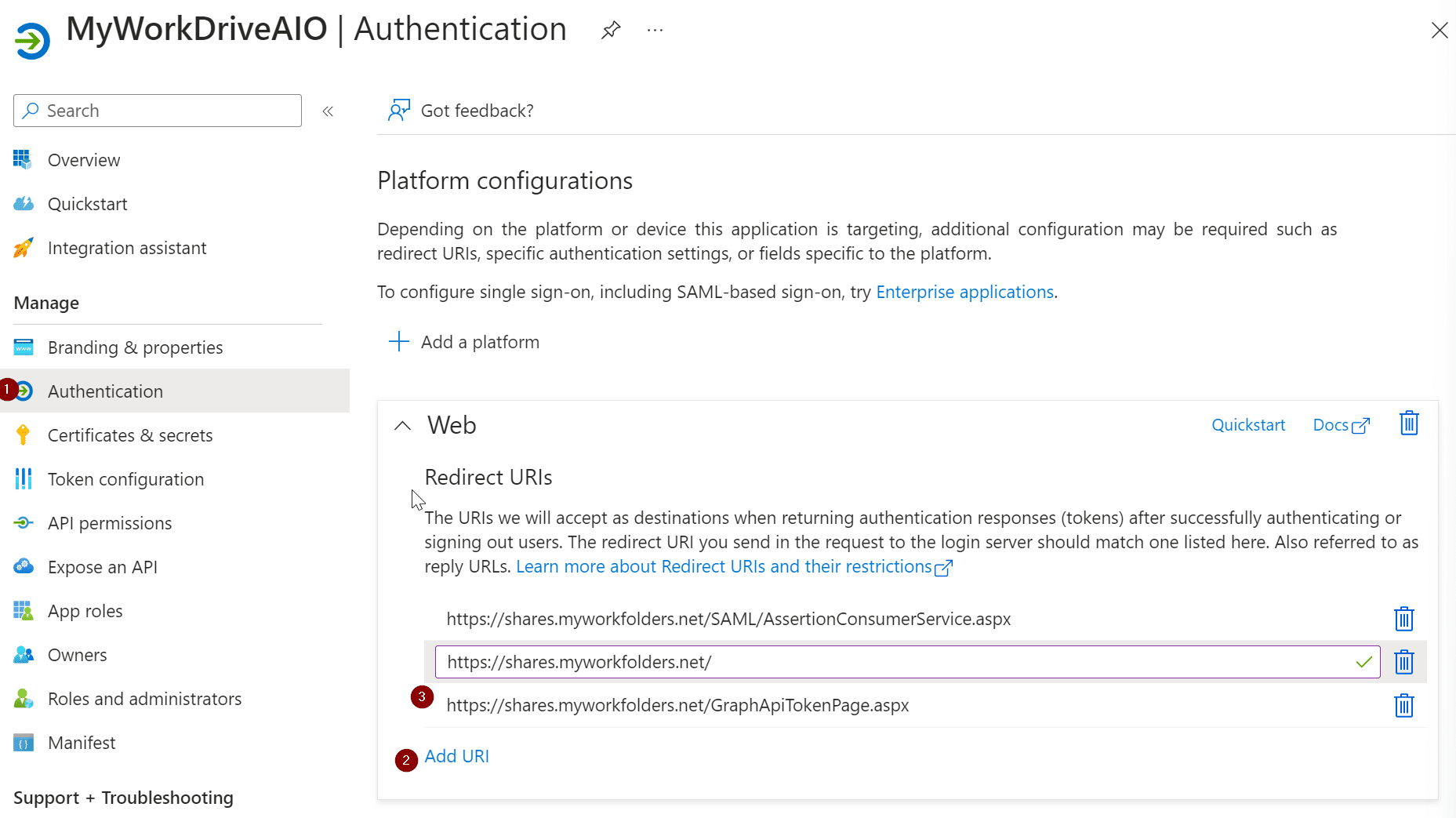Collapse the left navigation panel
Viewport: 1456px width, 818px height.
coord(328,111)
